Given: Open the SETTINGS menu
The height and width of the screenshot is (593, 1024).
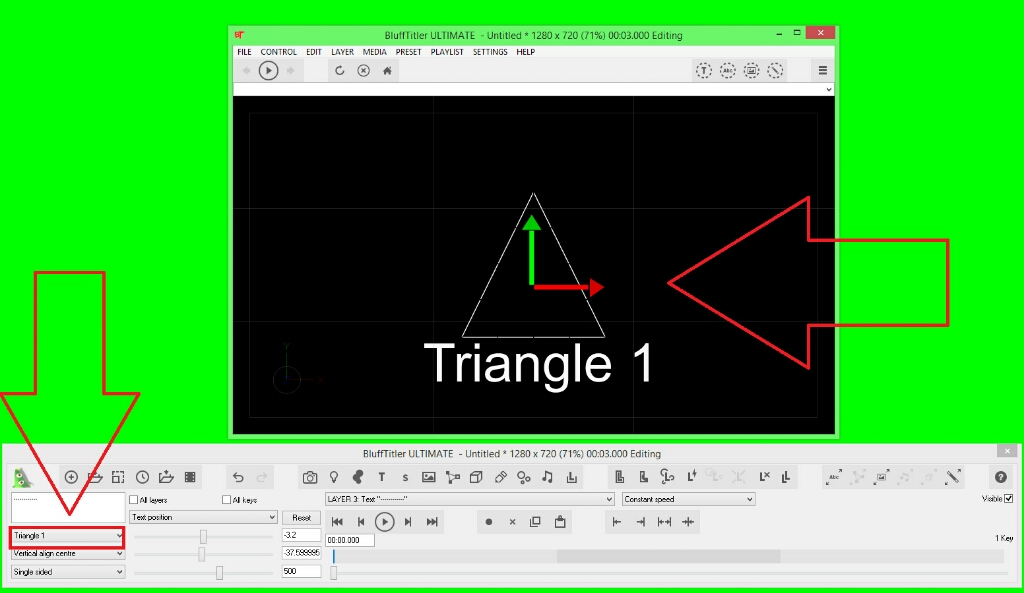Looking at the screenshot, I should (x=490, y=52).
